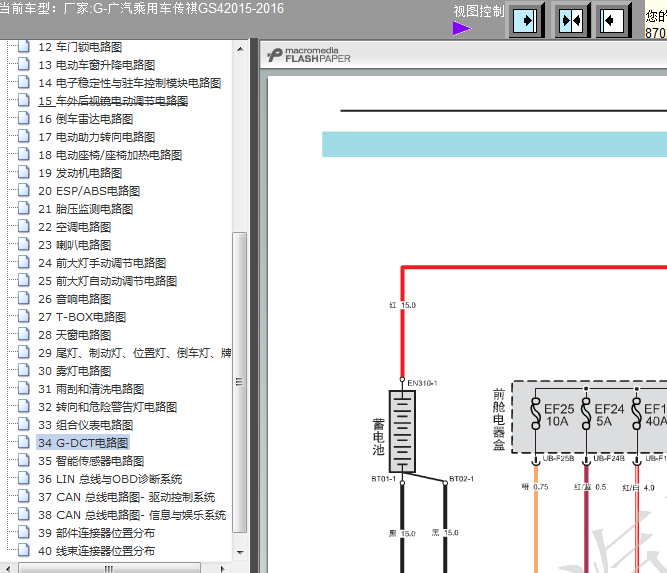Image resolution: width=667 pixels, height=573 pixels.
Task: Click page icon next to 26 音响电路图
Action: pos(24,298)
